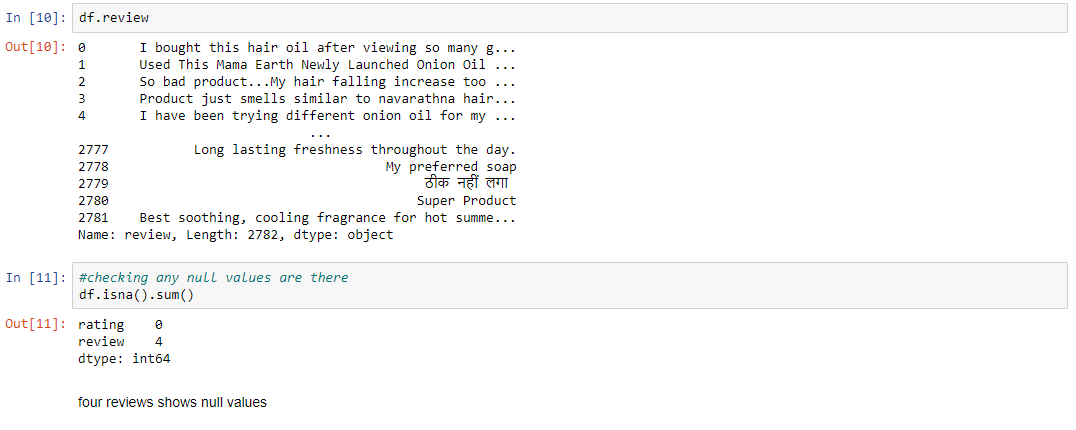Click the 'four reviews shows null values' markdown text
Screen dimensions: 1076x430
pos(172,403)
